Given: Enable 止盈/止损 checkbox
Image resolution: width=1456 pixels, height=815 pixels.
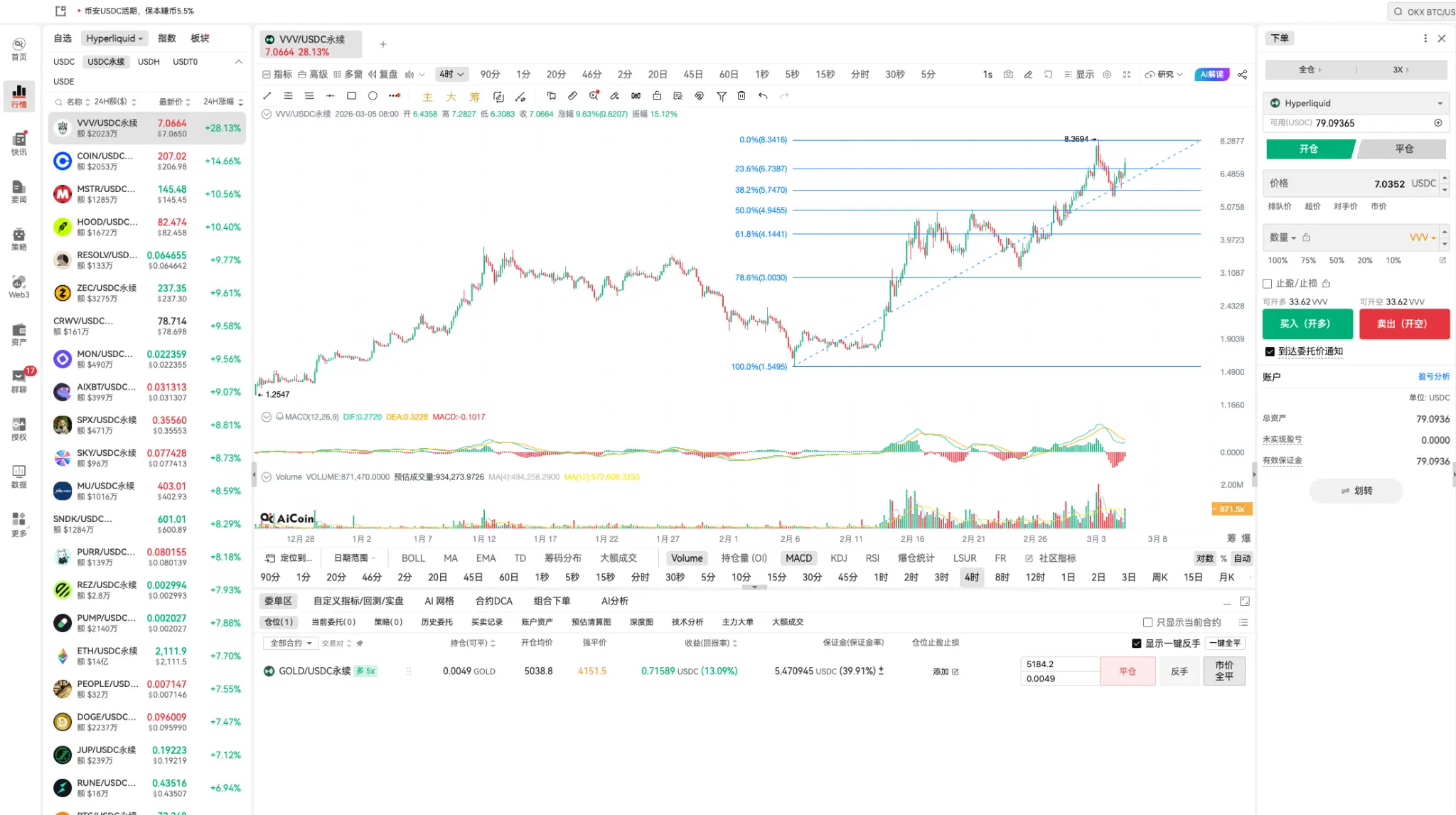Looking at the screenshot, I should click(1268, 284).
